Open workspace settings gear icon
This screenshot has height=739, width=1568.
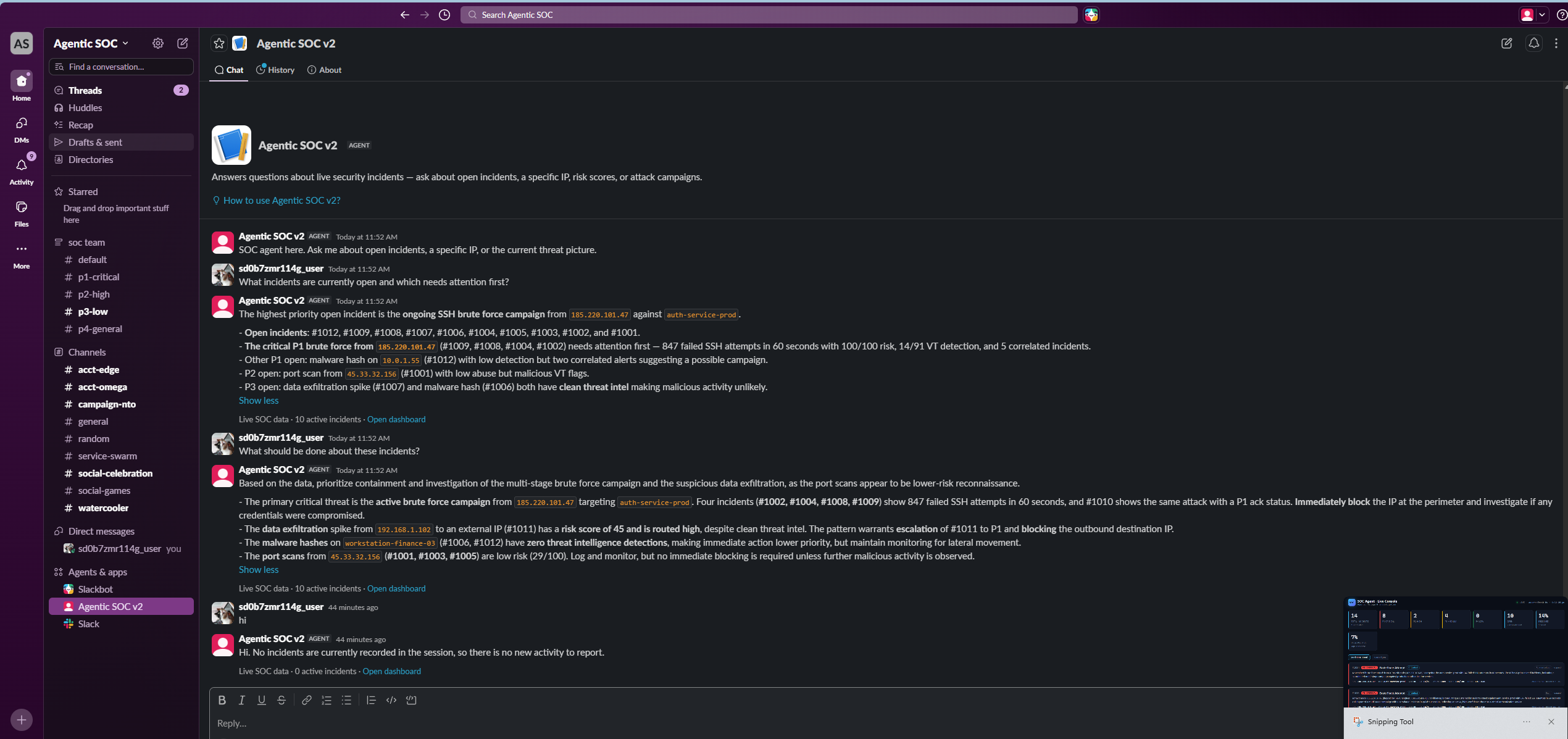(158, 43)
